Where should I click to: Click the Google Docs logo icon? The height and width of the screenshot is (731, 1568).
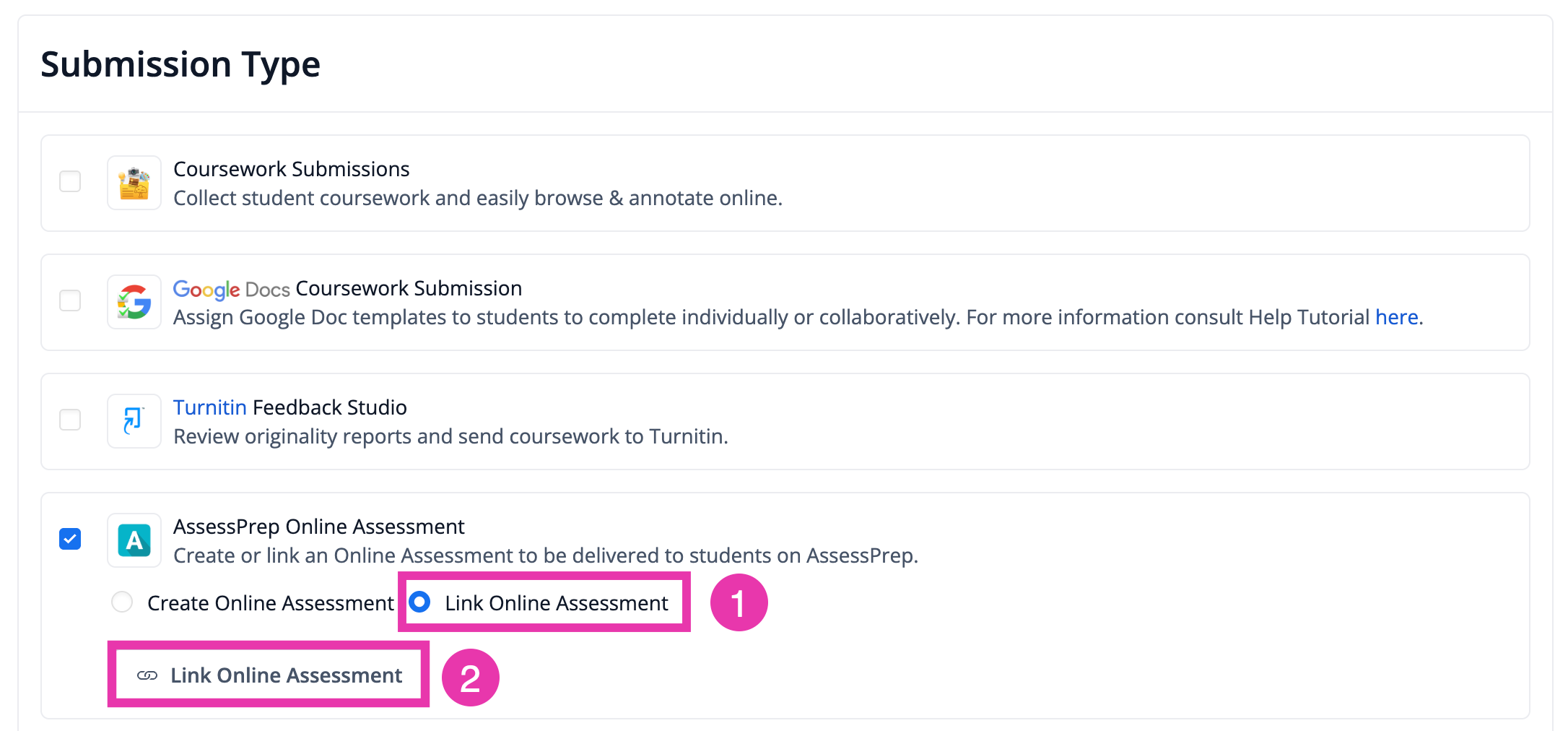[x=134, y=302]
